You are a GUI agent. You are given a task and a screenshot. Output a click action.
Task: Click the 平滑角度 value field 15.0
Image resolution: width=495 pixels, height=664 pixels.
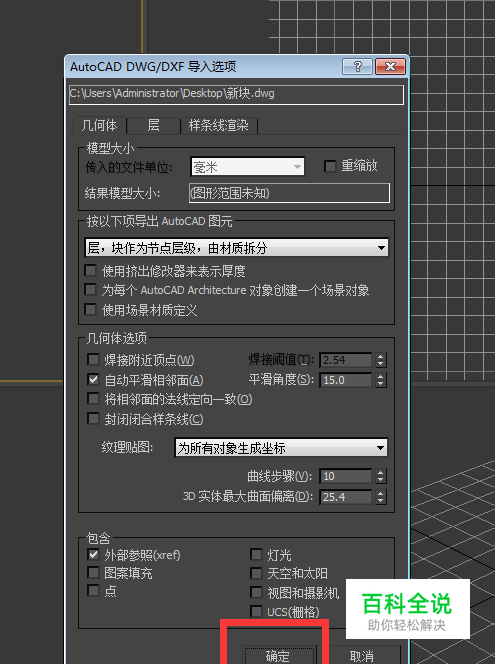(346, 380)
